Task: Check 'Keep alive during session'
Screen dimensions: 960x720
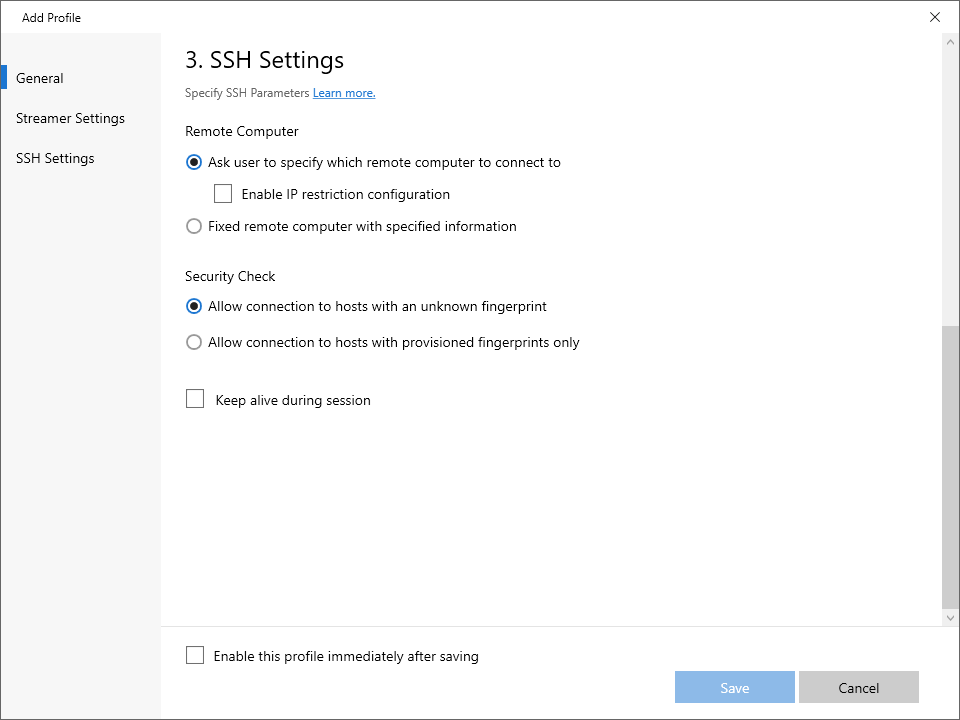Action: point(195,399)
